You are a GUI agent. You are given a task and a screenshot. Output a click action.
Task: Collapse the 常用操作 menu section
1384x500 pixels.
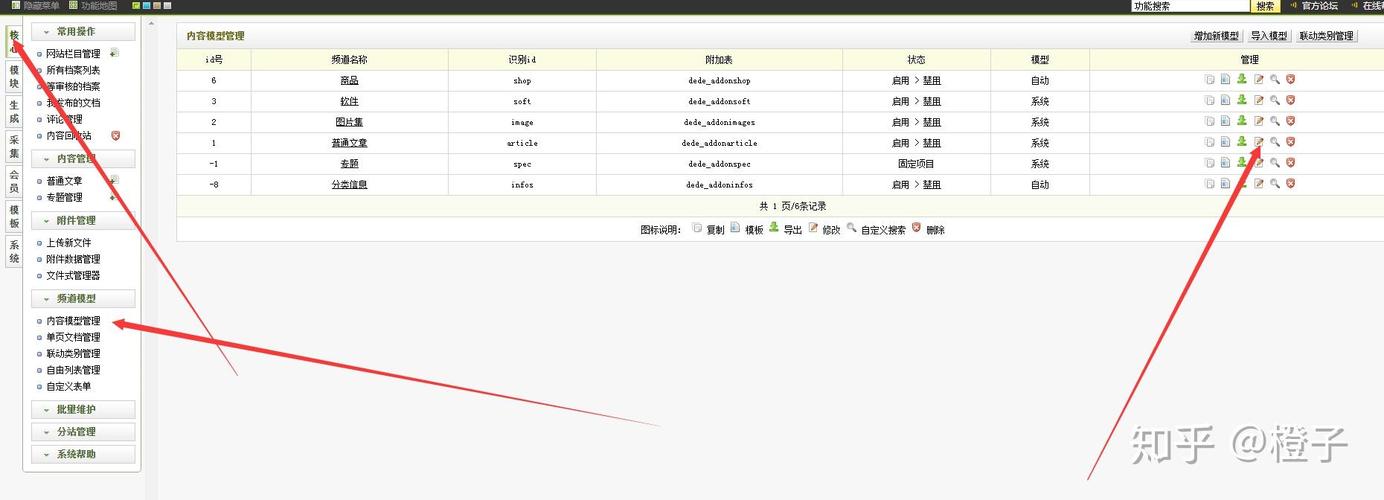[x=82, y=32]
